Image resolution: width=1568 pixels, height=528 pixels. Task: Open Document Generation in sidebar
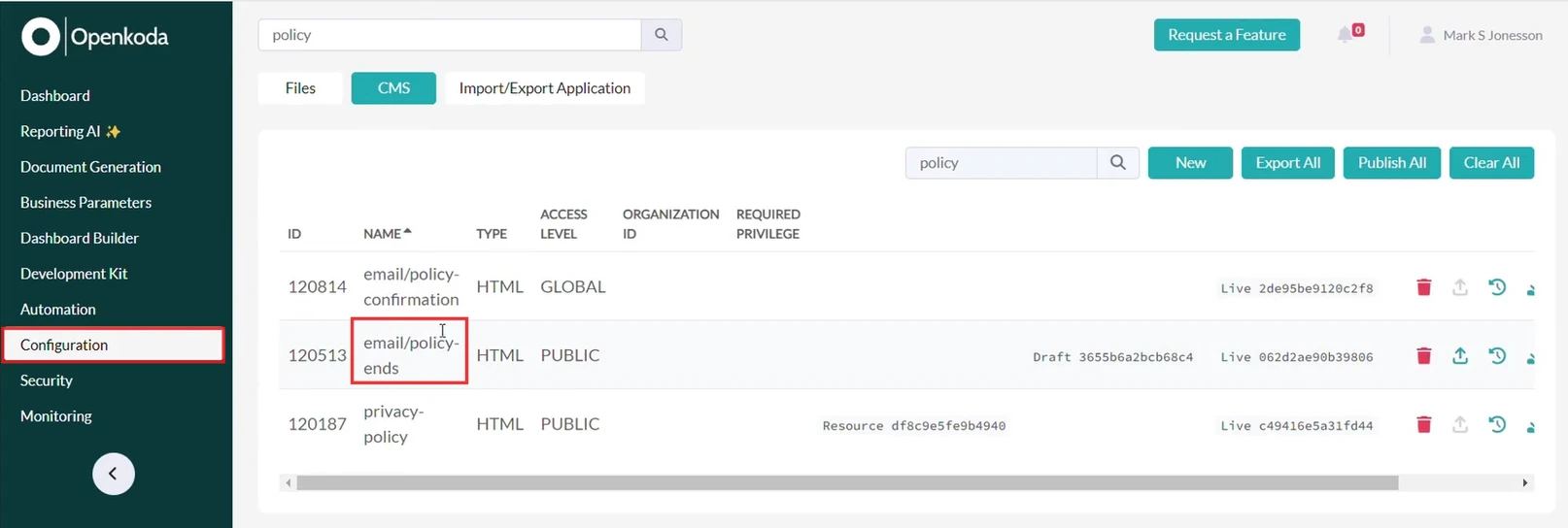90,167
